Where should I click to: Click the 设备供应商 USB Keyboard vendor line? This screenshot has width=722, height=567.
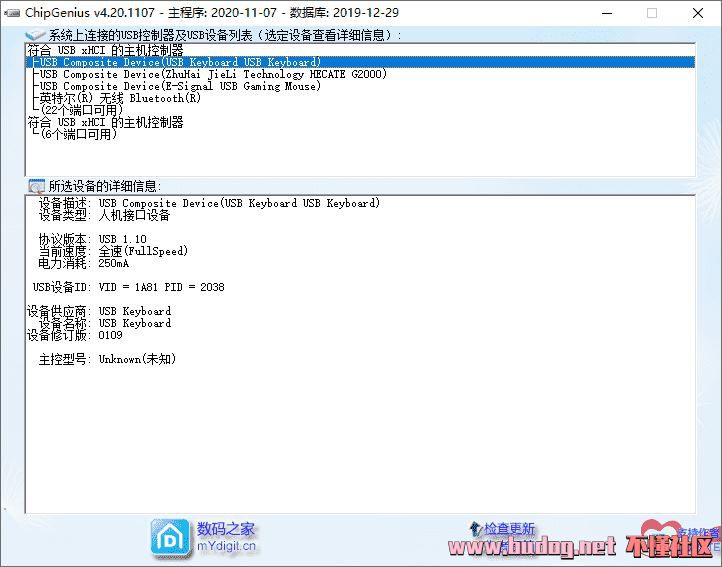click(x=99, y=311)
